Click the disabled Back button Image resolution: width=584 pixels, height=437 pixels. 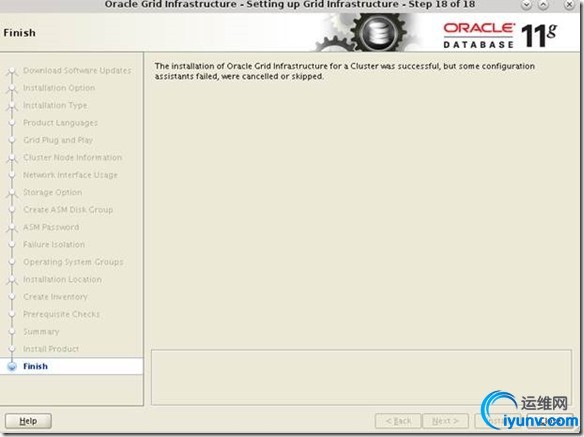[398, 421]
